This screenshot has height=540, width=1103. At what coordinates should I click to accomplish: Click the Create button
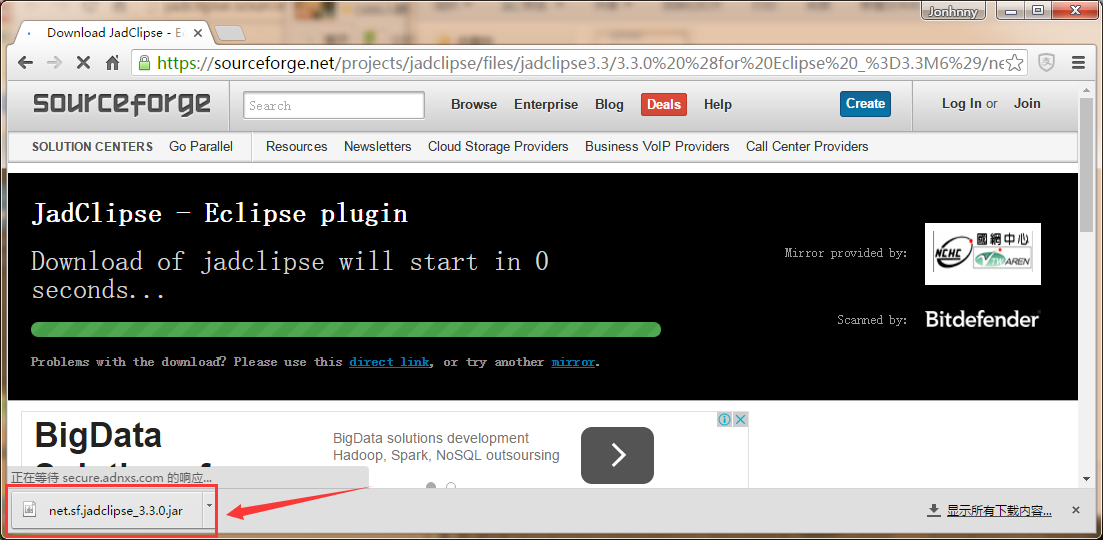[865, 103]
